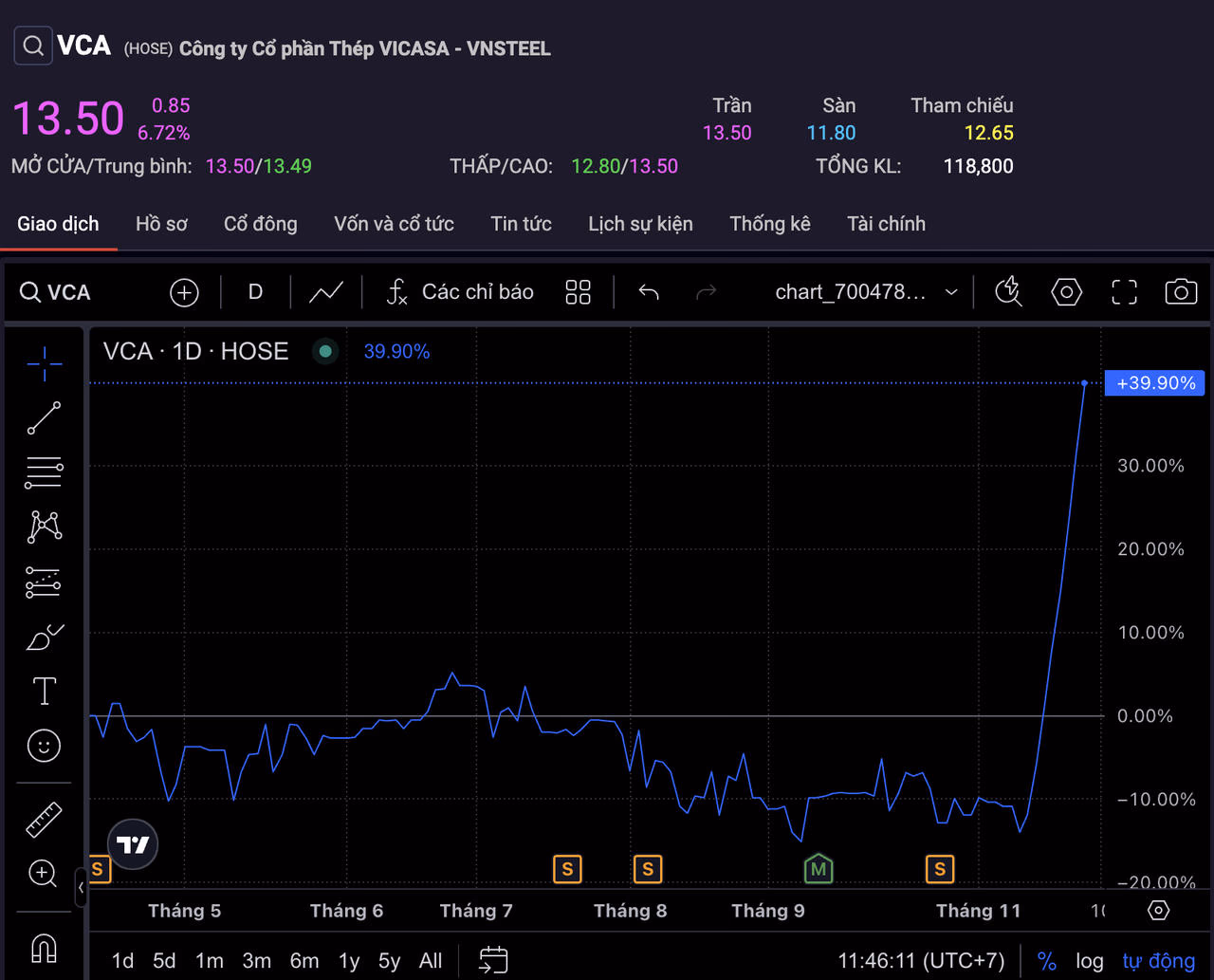This screenshot has width=1214, height=980.
Task: Toggle percent scale on the chart
Action: 1046,961
